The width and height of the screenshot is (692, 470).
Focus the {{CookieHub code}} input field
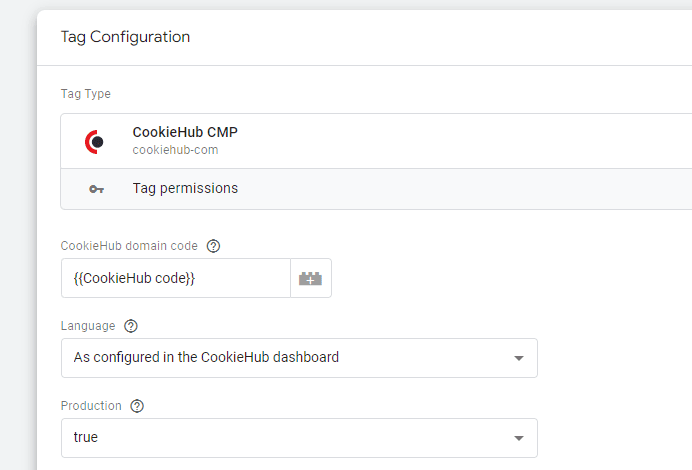(x=175, y=279)
